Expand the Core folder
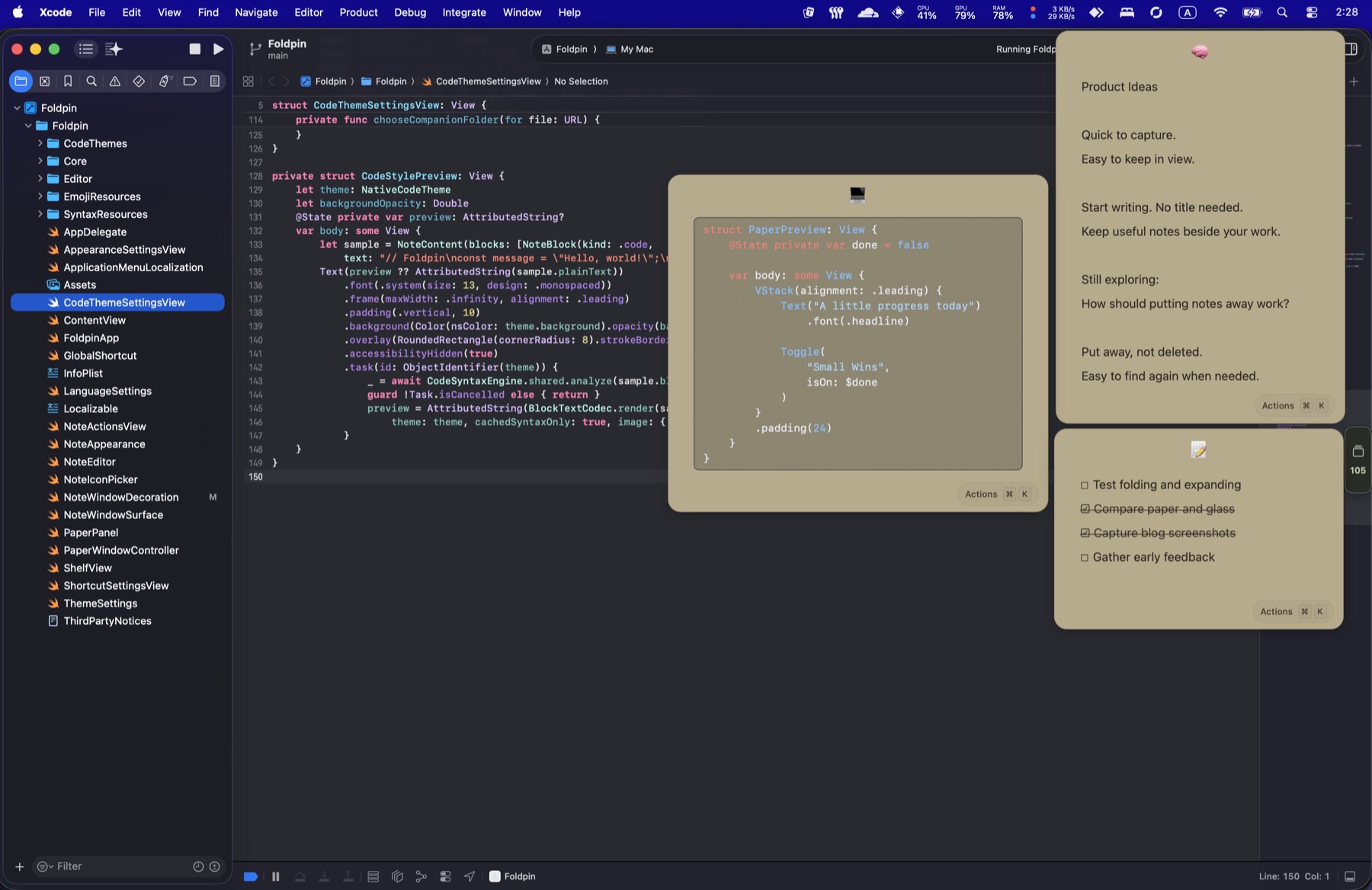 (x=40, y=161)
